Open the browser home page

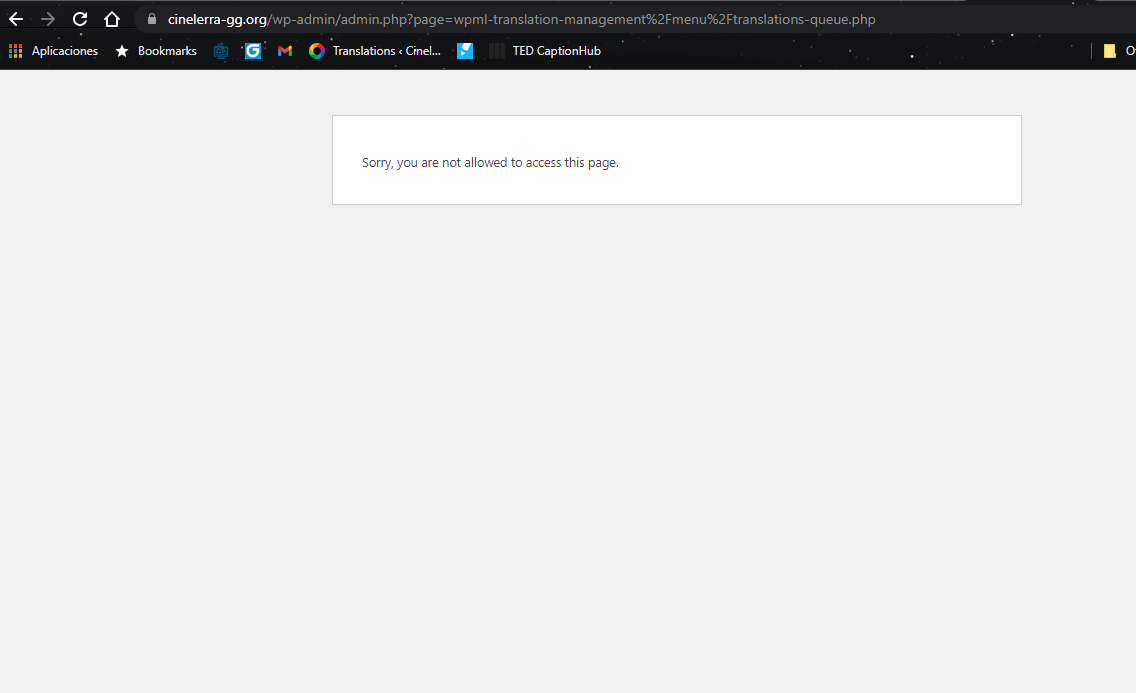pos(112,19)
